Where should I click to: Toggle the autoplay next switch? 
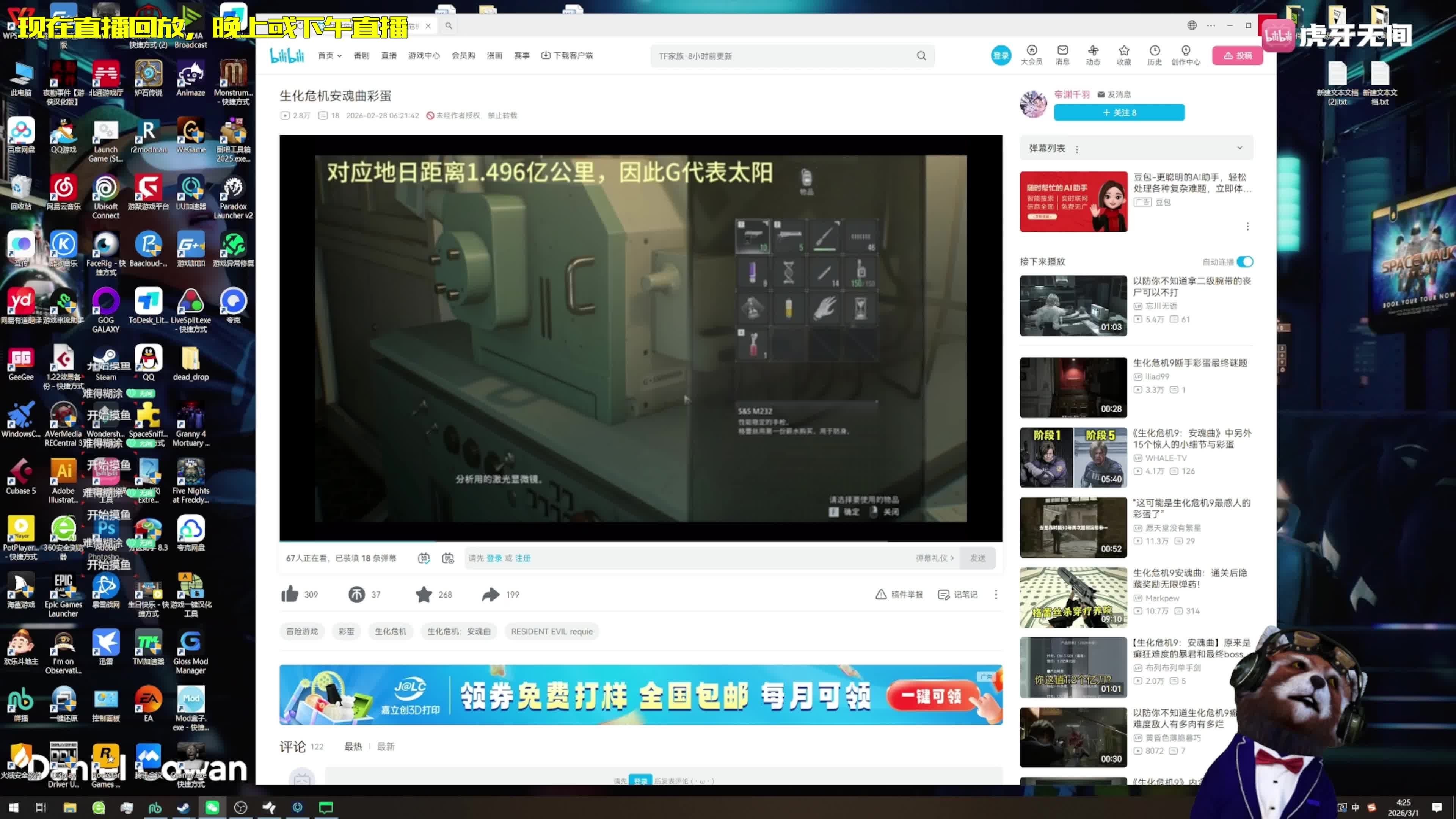[1244, 262]
